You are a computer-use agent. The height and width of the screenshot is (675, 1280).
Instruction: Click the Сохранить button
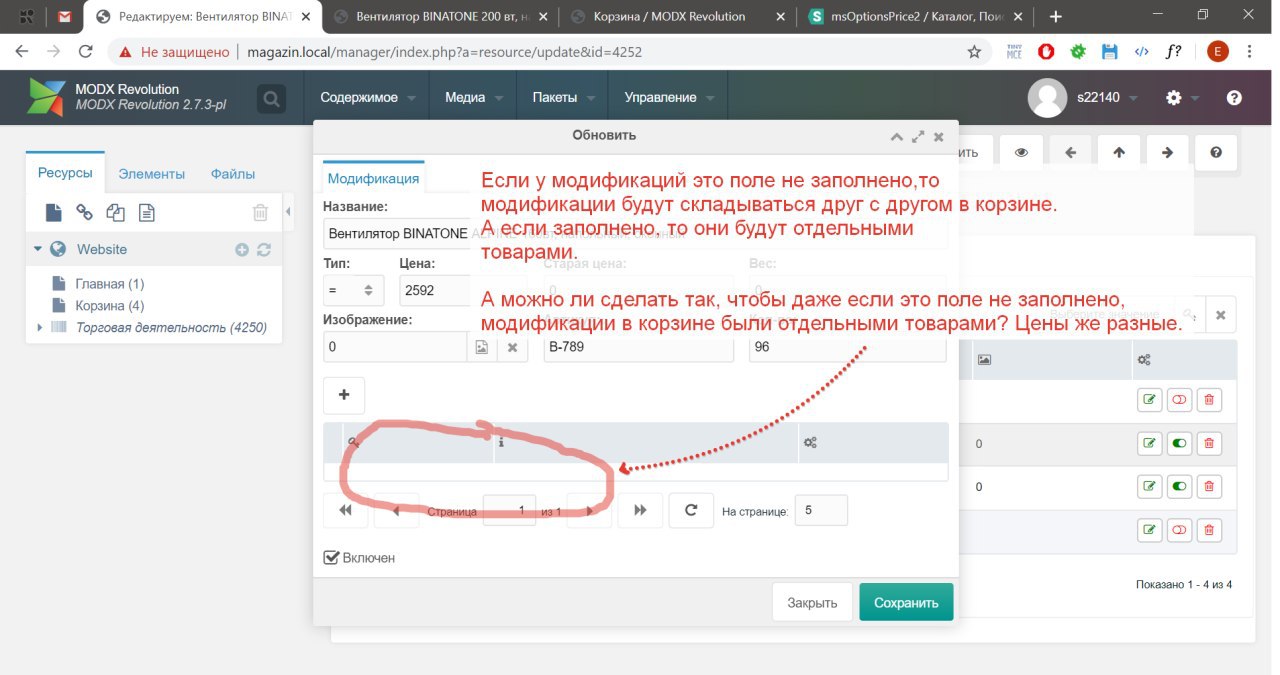(x=906, y=603)
